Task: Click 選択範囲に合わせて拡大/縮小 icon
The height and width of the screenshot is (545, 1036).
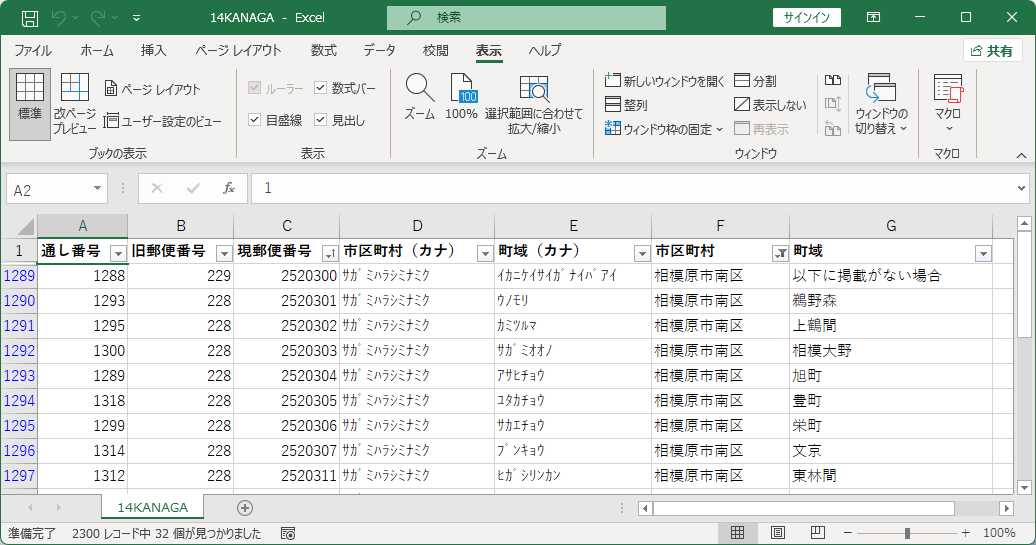Action: (x=534, y=104)
